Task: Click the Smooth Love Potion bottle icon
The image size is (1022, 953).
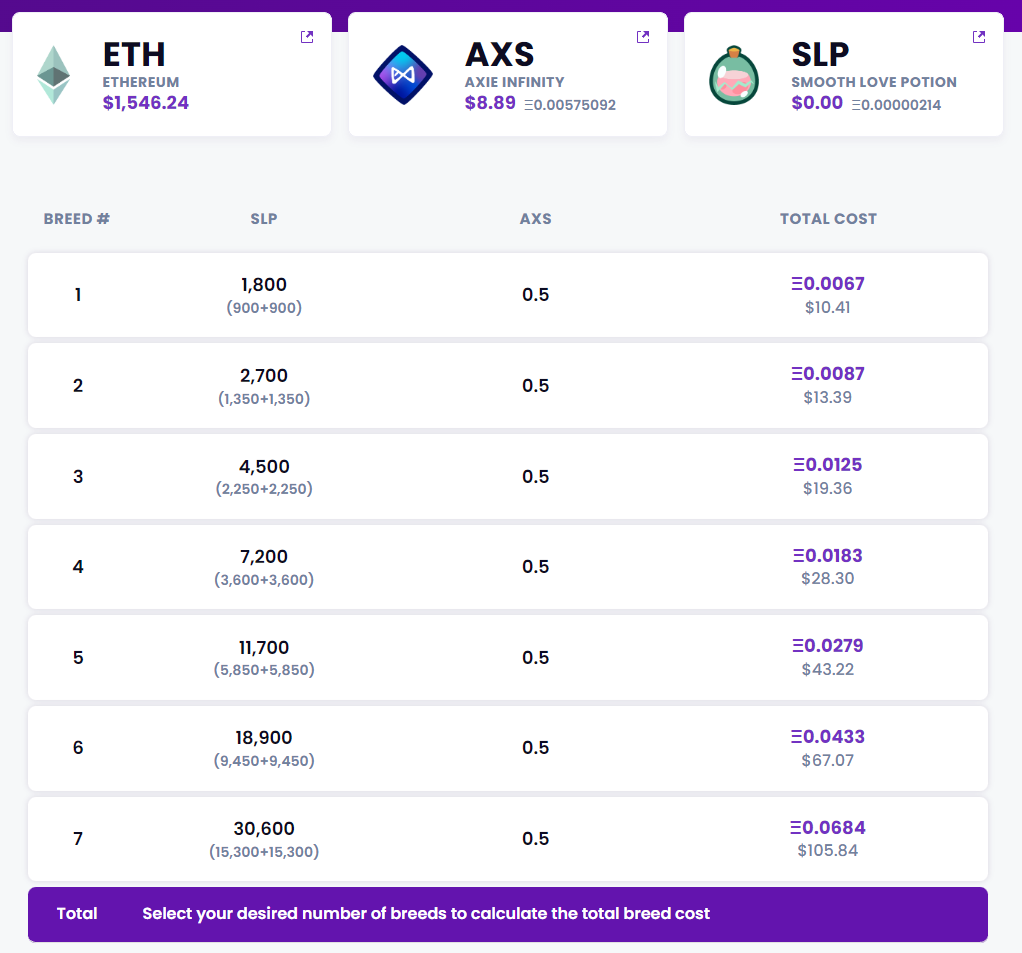Action: pyautogui.click(x=734, y=76)
